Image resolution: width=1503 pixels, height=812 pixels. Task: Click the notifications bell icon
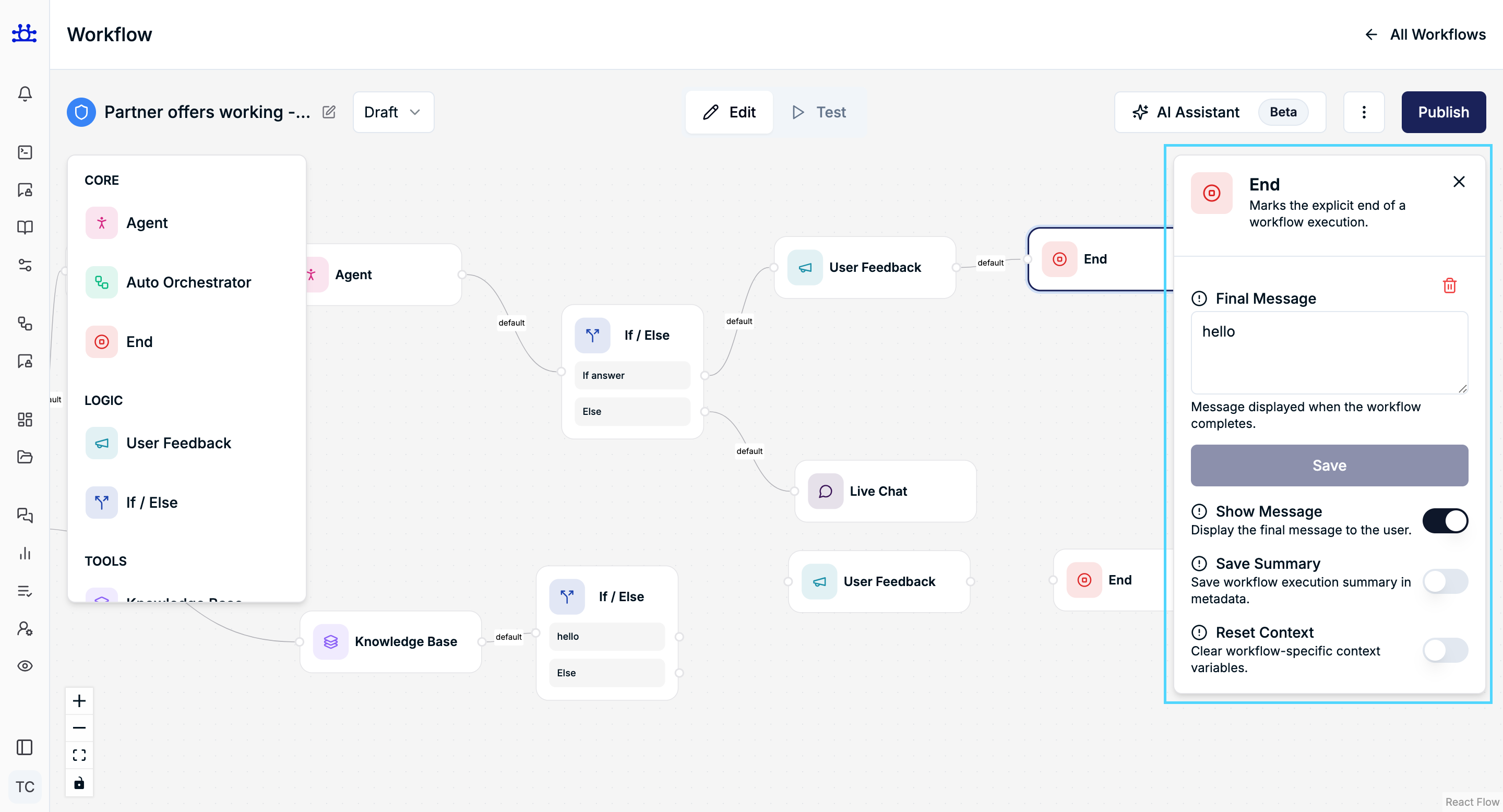click(x=25, y=94)
